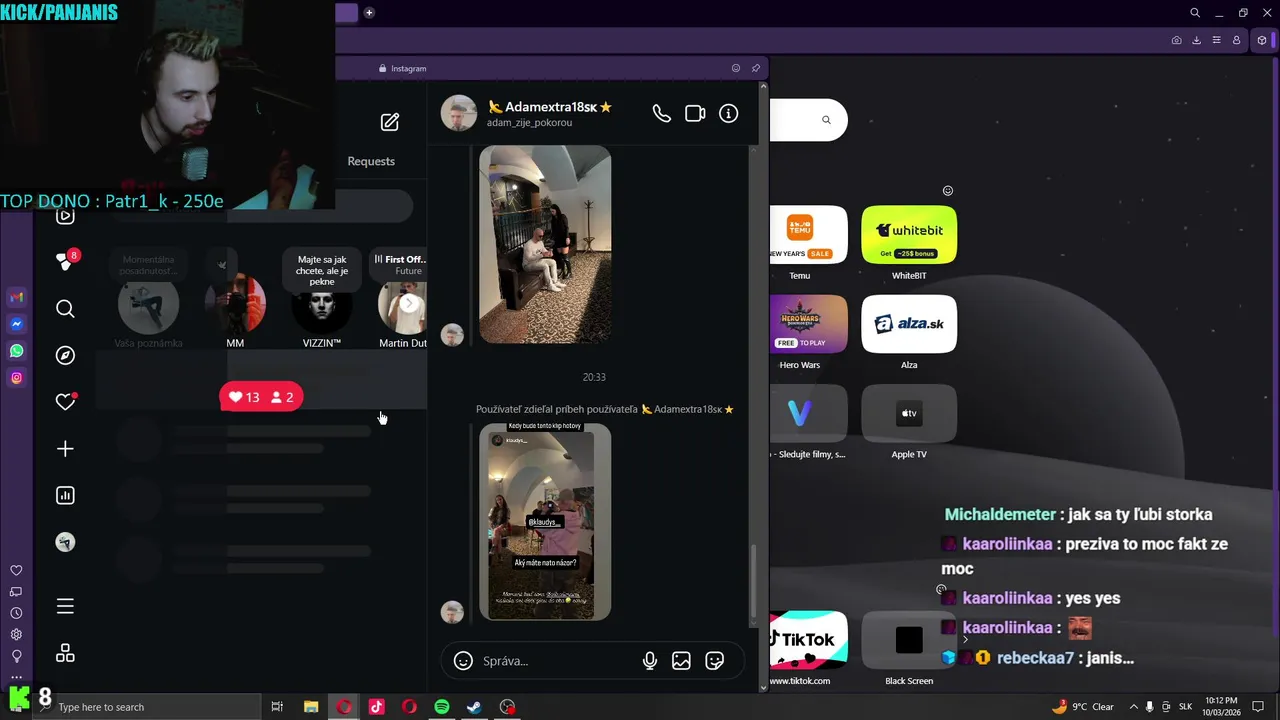Open Instagram More hamburger menu
1280x720 pixels.
point(65,606)
